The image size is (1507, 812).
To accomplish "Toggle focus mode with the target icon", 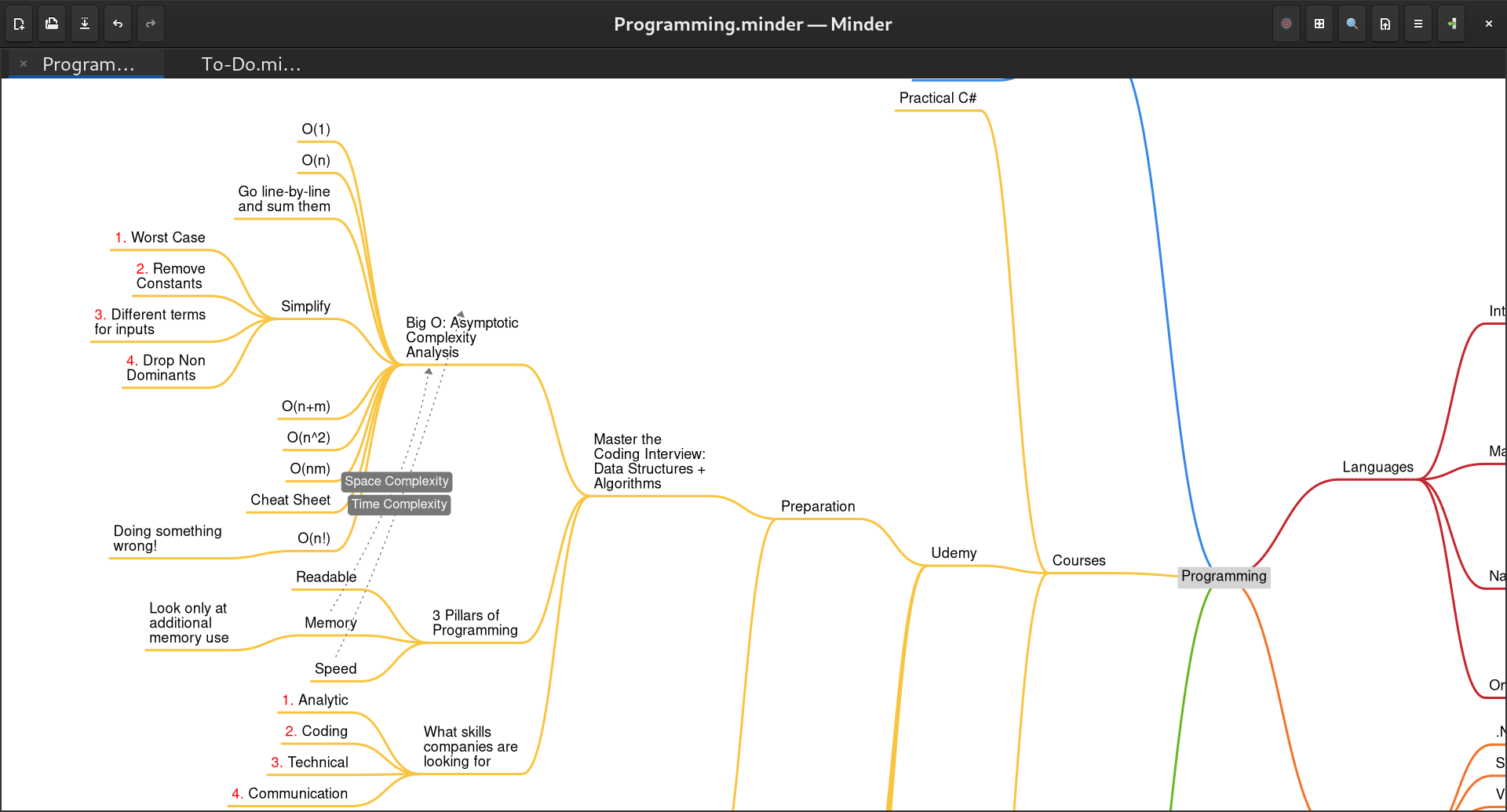I will (x=1286, y=23).
